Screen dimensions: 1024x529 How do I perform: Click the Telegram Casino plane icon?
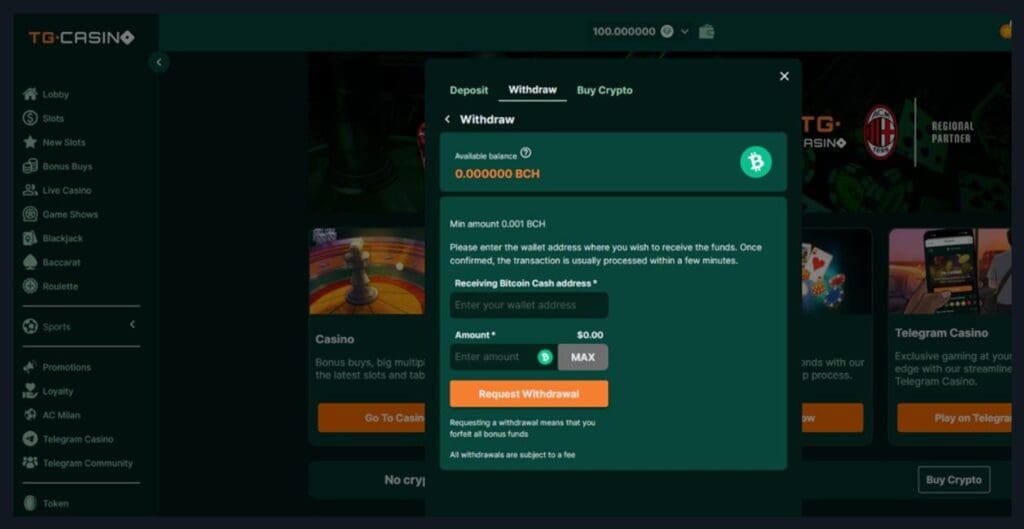tap(30, 439)
